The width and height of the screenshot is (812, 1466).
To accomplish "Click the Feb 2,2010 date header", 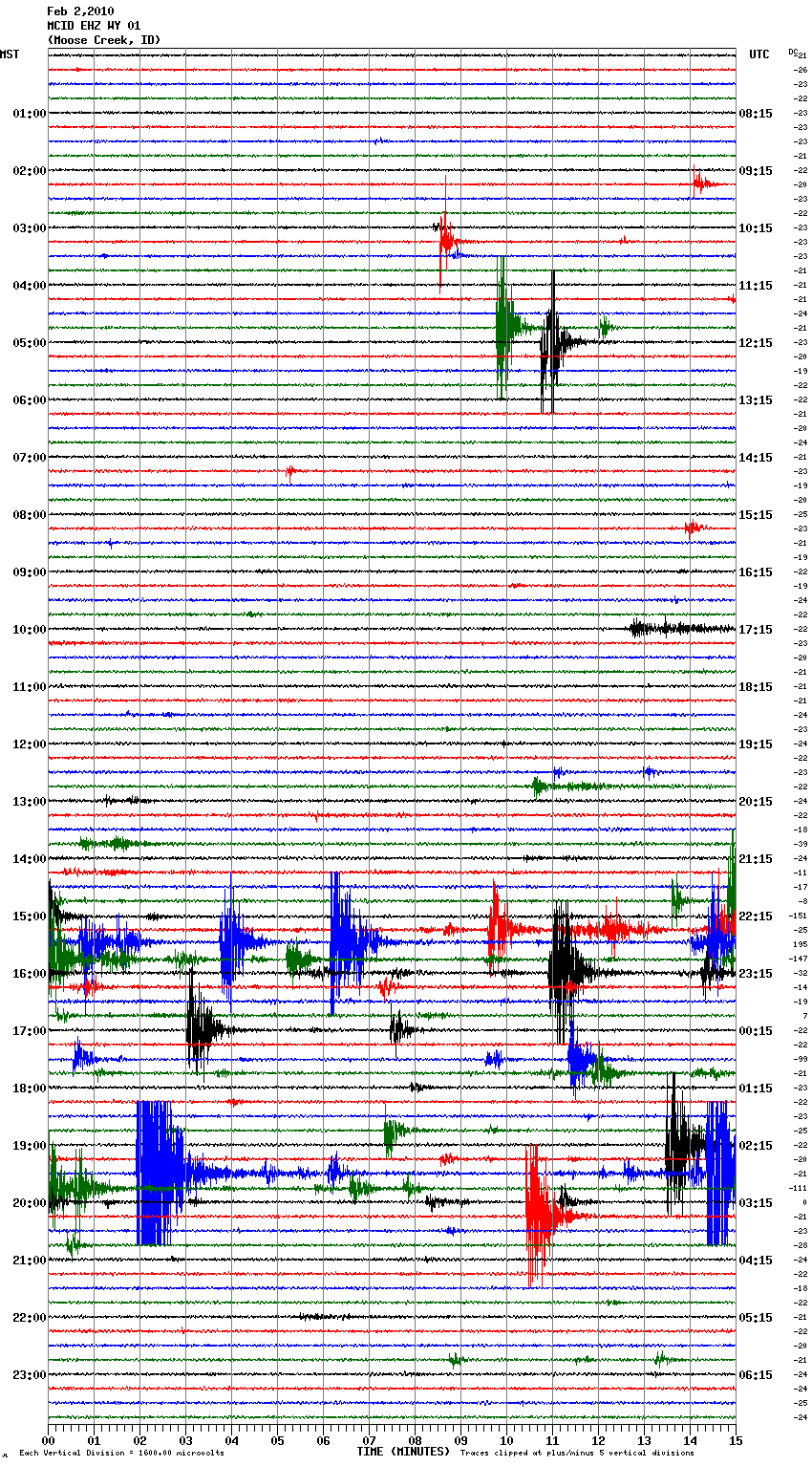I will tap(80, 11).
